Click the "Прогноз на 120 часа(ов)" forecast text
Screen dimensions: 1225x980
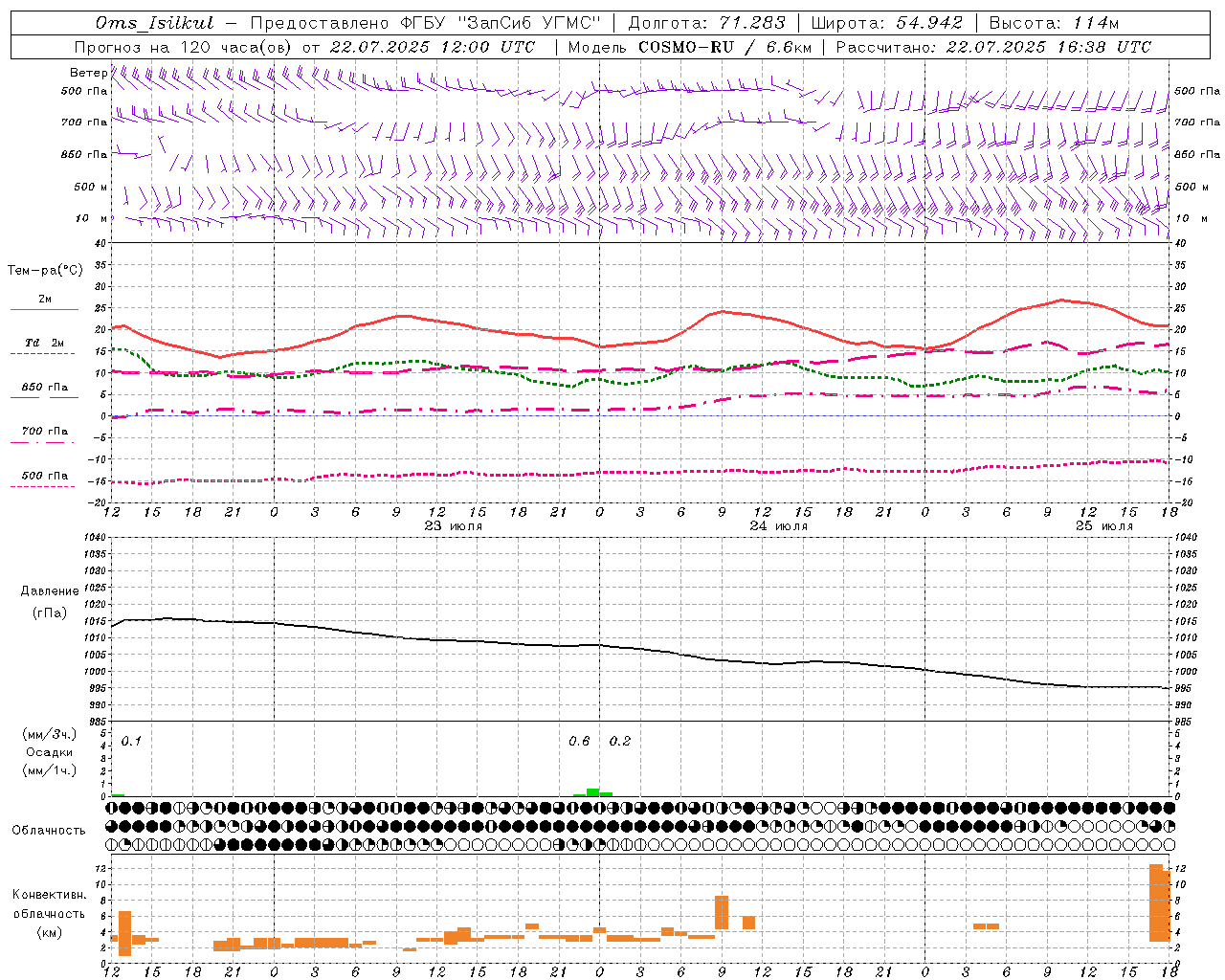(184, 47)
